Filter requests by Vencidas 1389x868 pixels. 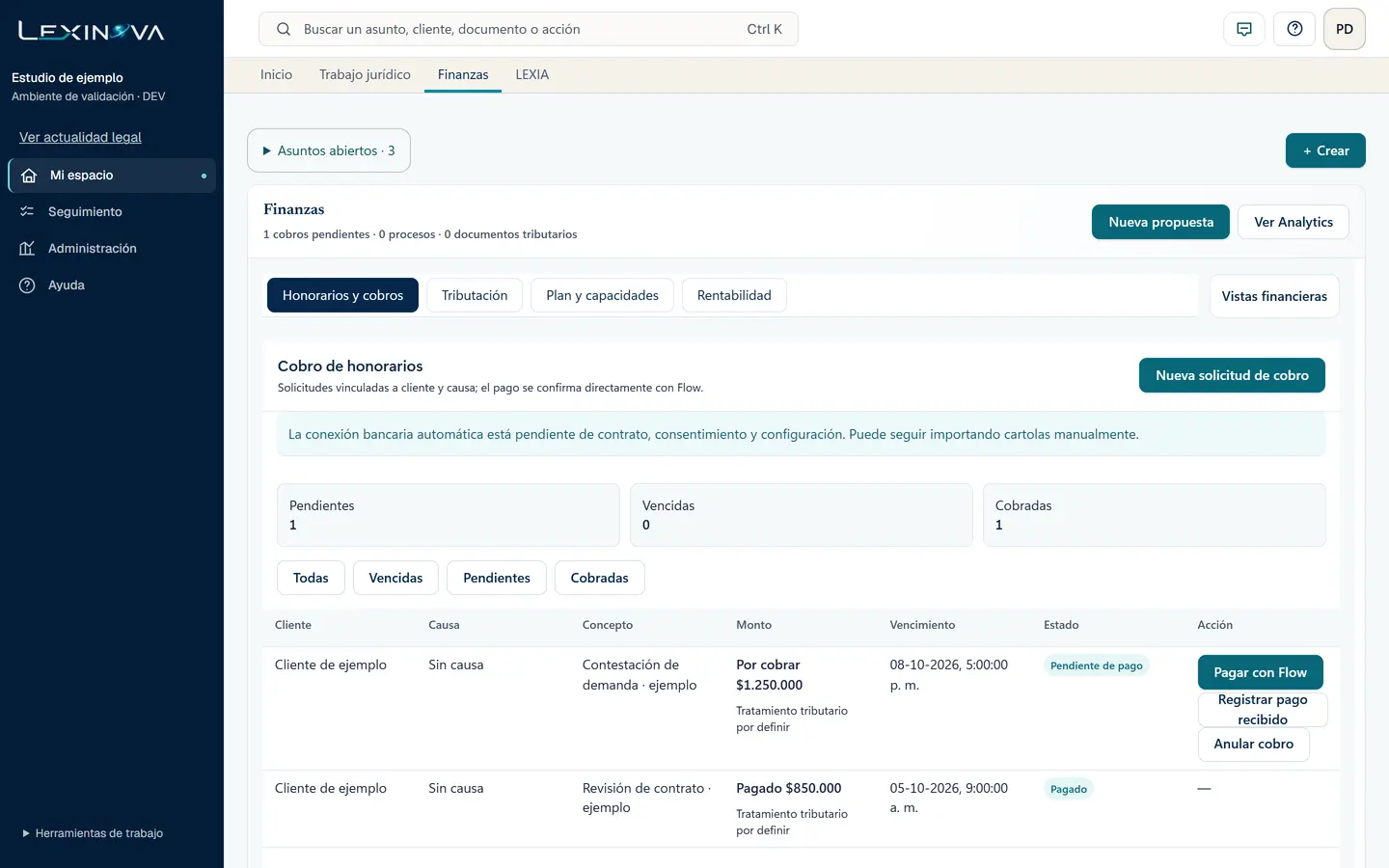395,578
